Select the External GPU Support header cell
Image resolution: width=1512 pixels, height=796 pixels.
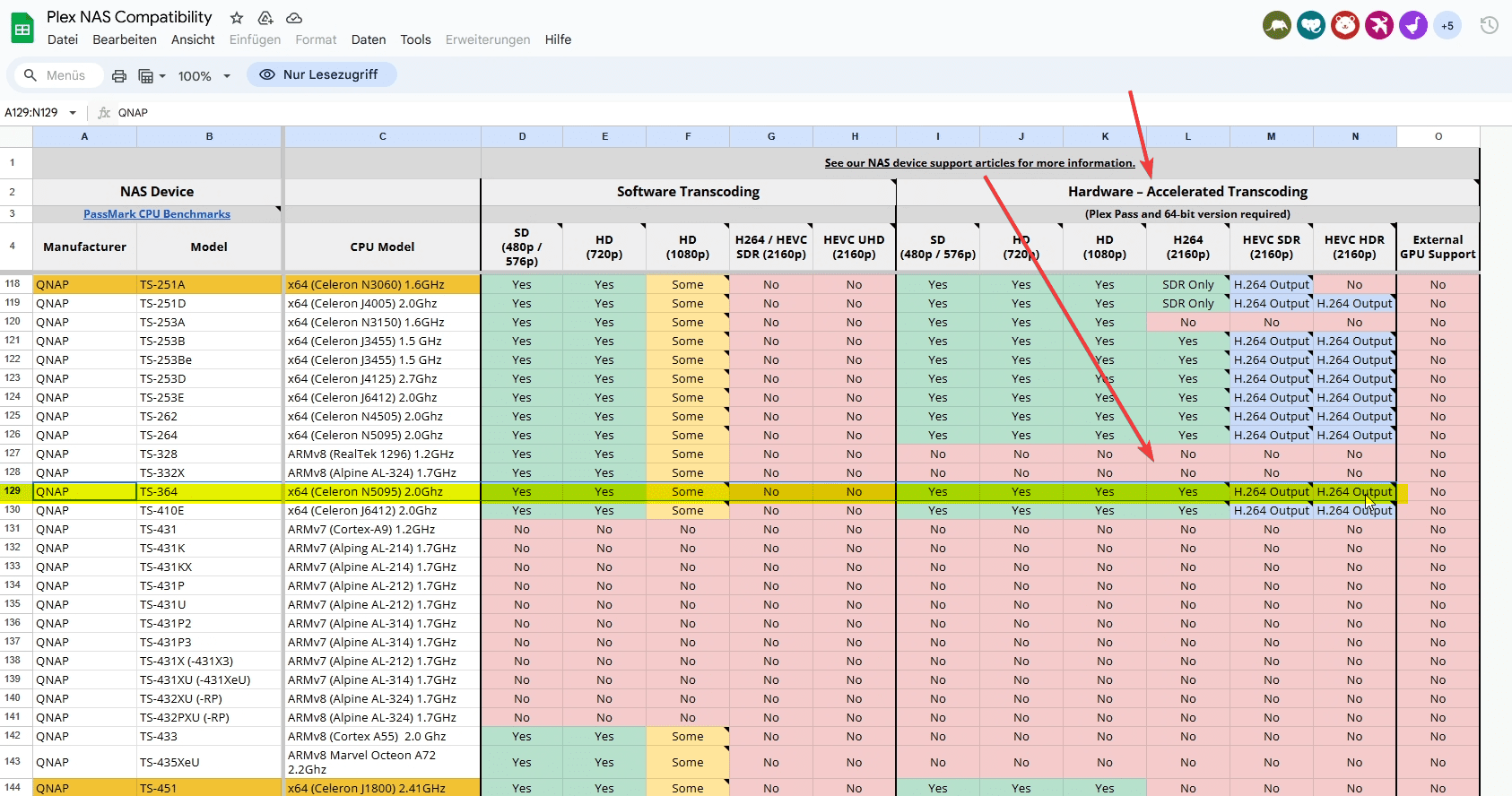[x=1438, y=247]
